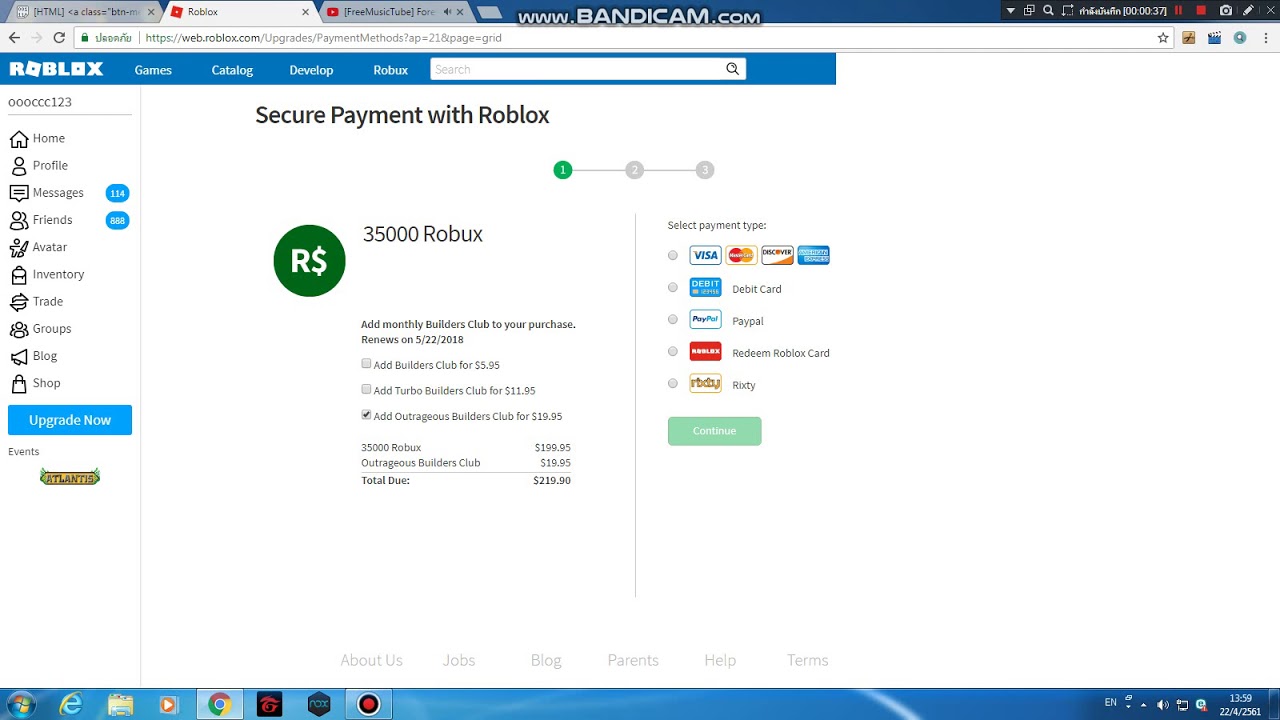Open the Home sidebar icon
The image size is (1280, 720).
(19, 139)
